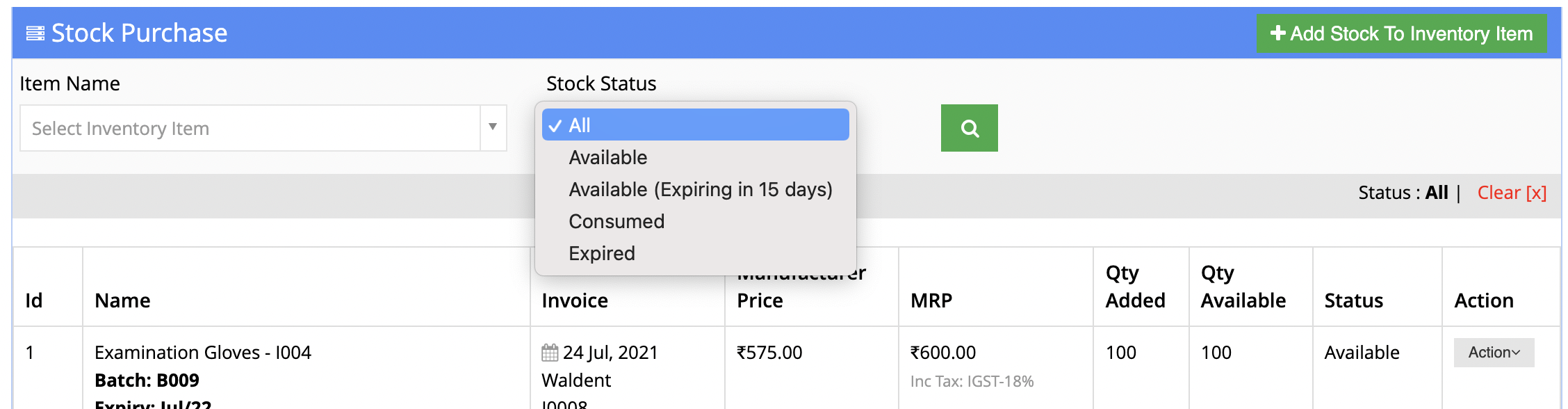1568x409 pixels.
Task: Click the plus icon on Add Stock button
Action: 1277,33
